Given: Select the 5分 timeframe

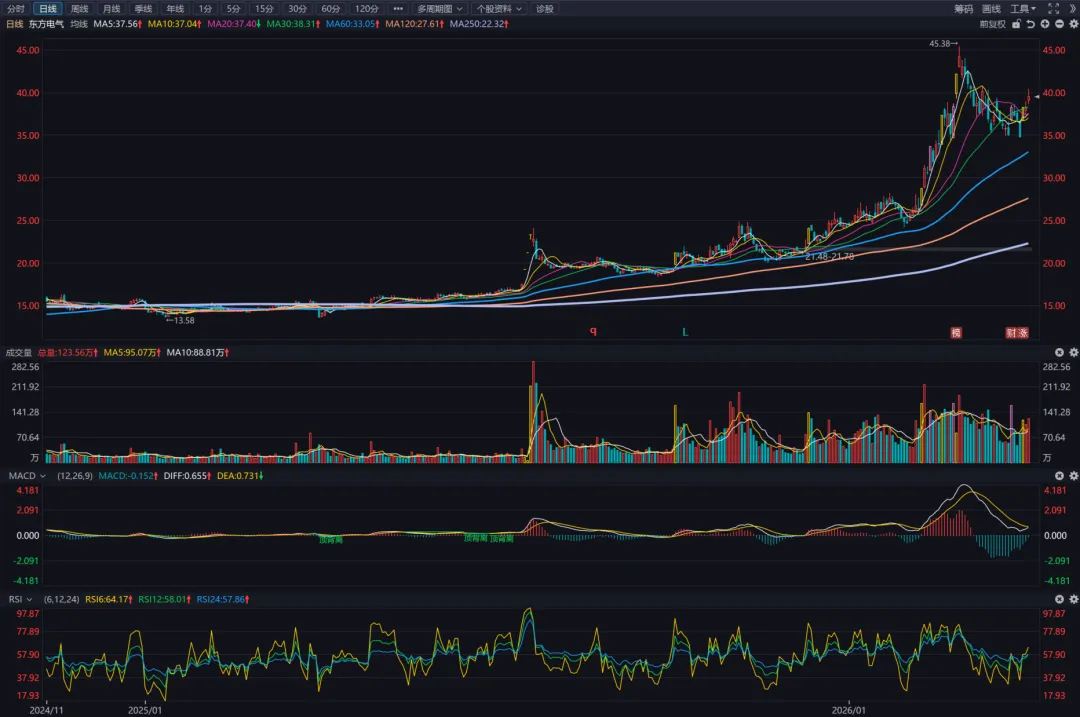Looking at the screenshot, I should pos(234,9).
